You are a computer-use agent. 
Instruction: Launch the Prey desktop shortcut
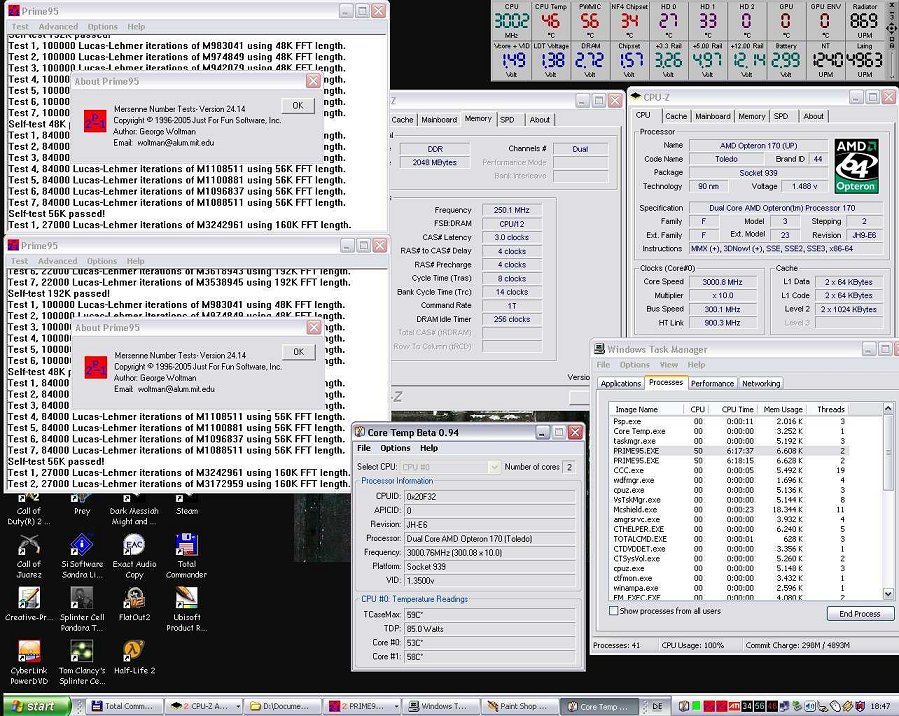point(82,505)
